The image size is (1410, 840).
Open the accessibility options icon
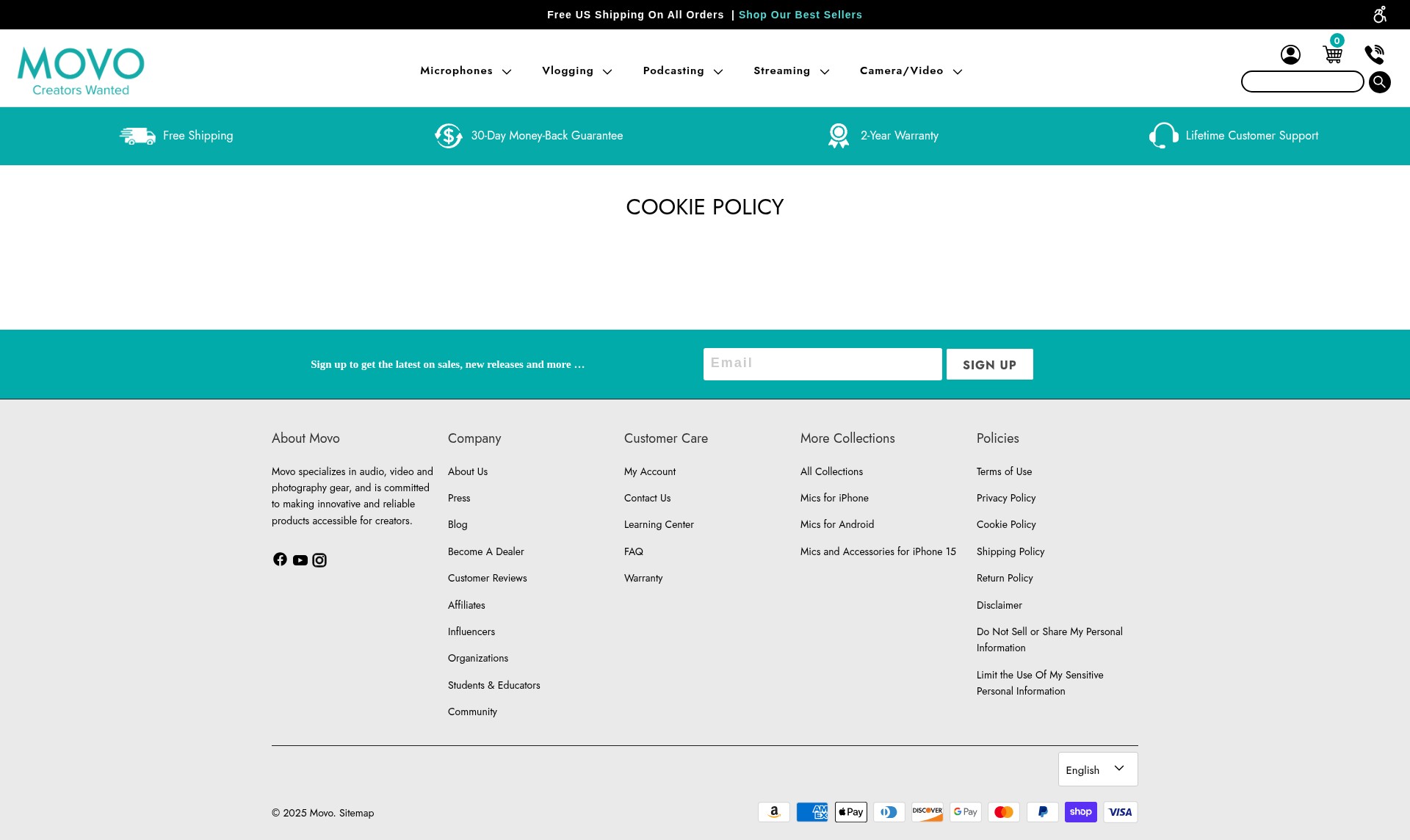pyautogui.click(x=1380, y=15)
